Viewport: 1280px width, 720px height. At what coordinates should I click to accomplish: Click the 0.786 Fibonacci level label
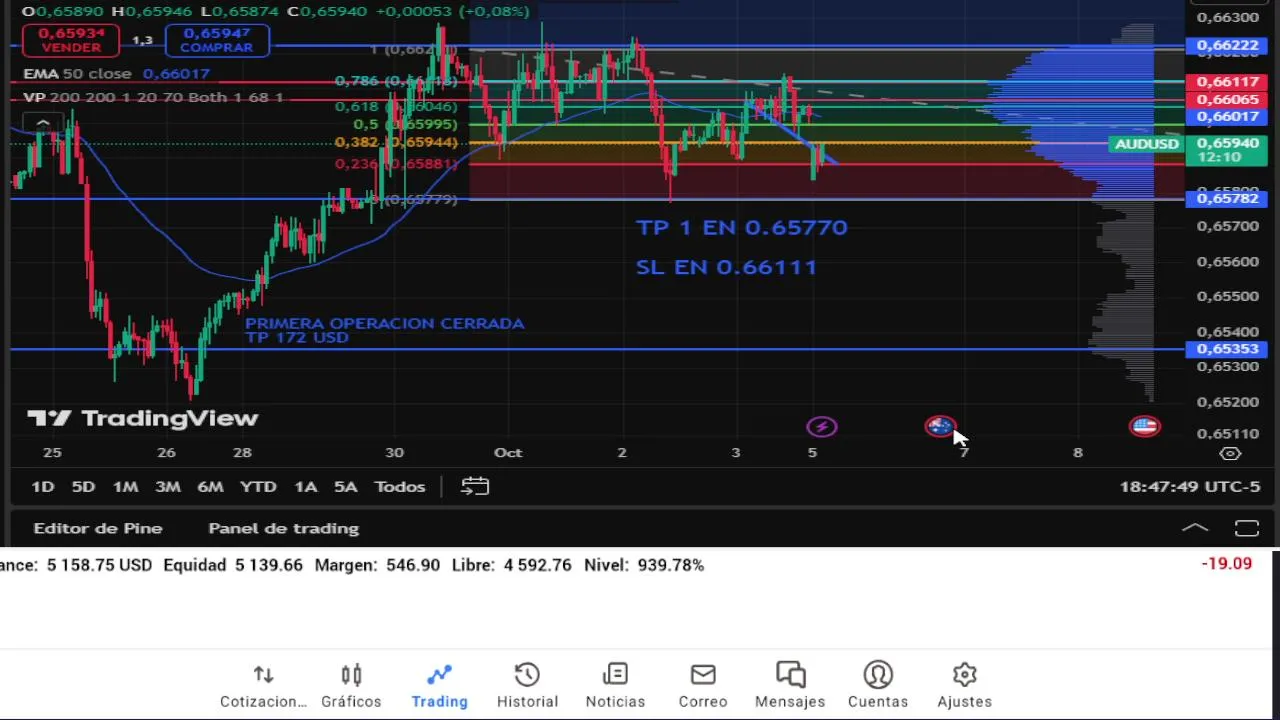[396, 82]
